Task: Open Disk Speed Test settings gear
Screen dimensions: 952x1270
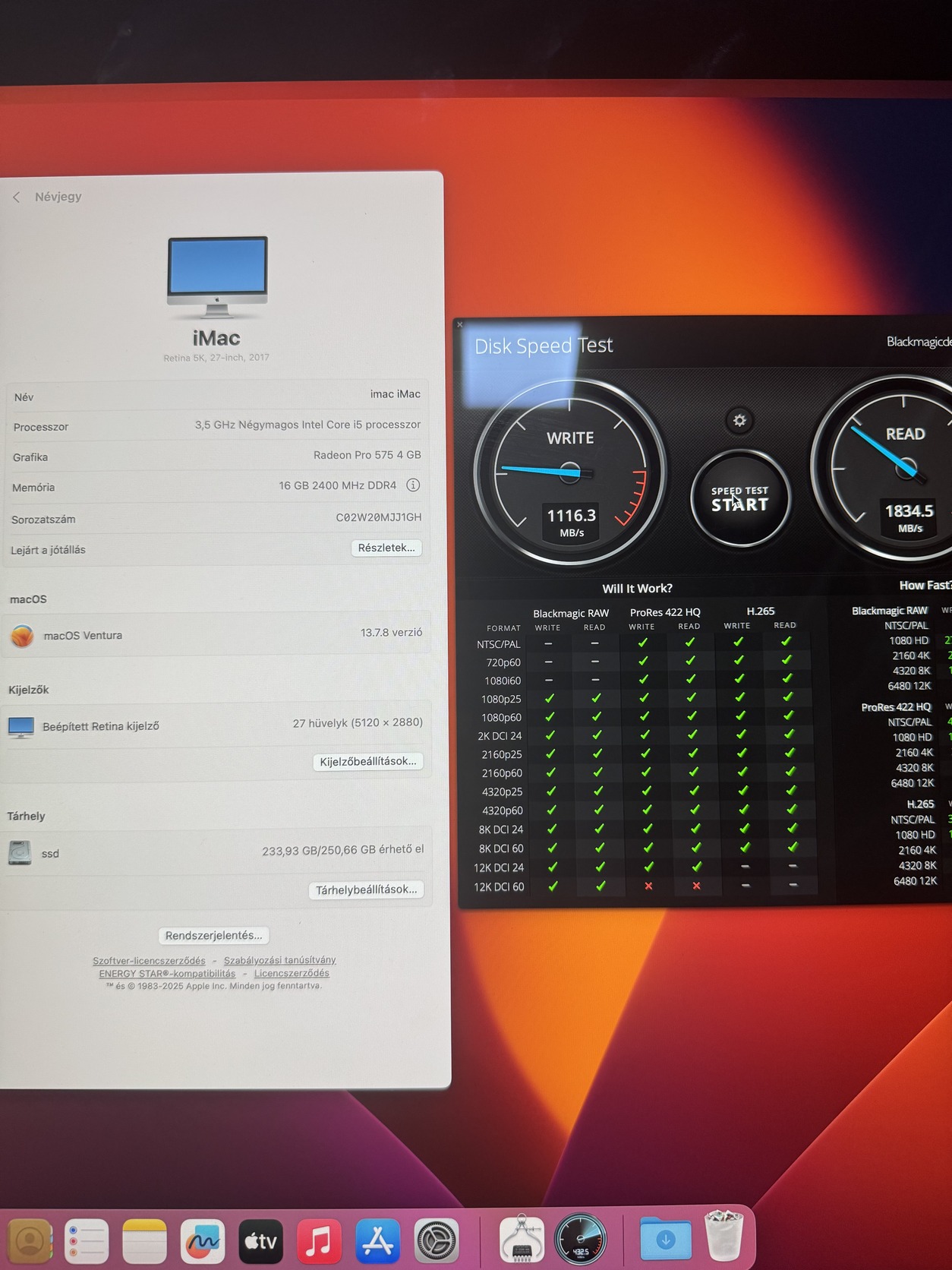Action: point(739,420)
